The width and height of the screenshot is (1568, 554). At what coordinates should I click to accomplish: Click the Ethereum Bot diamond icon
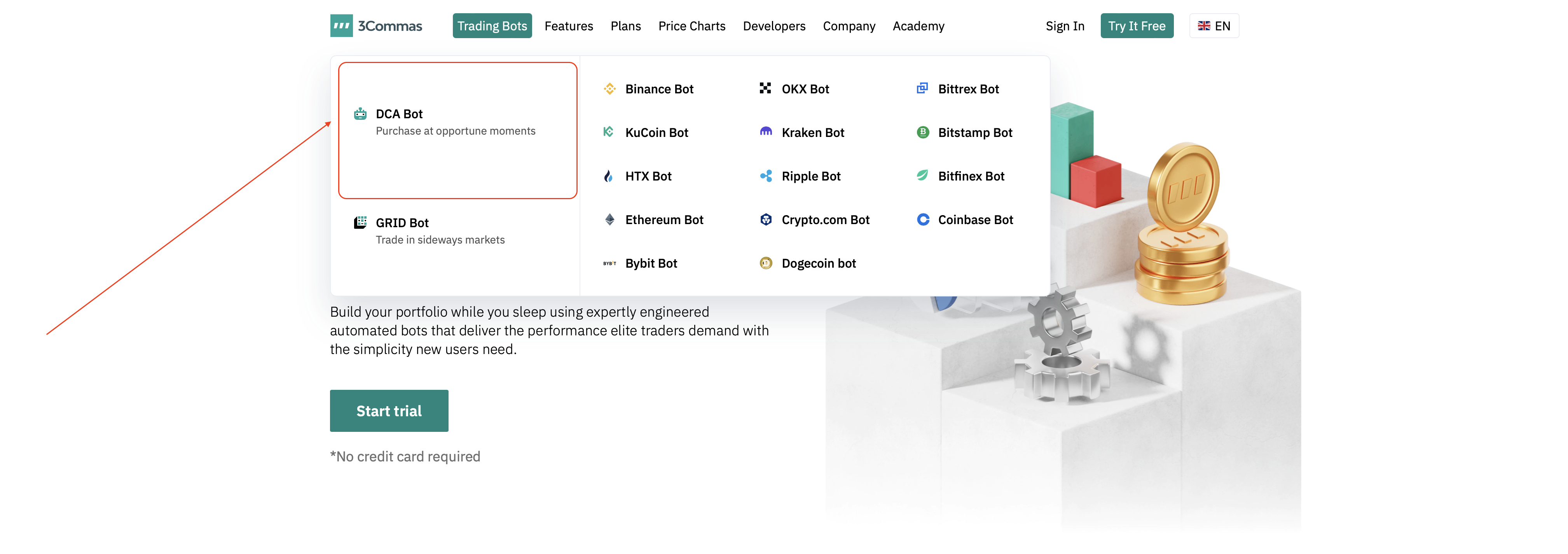pyautogui.click(x=609, y=219)
